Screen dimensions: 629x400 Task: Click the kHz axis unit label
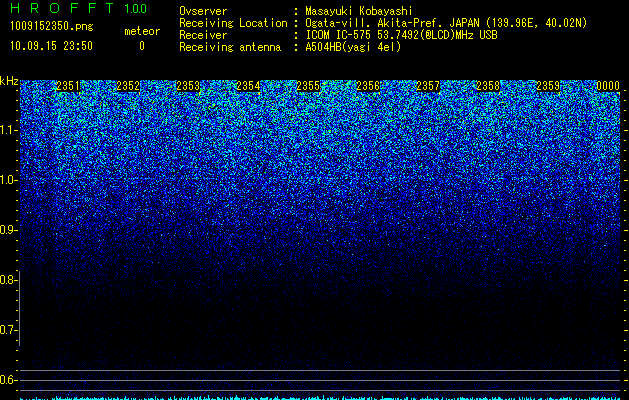pos(9,81)
